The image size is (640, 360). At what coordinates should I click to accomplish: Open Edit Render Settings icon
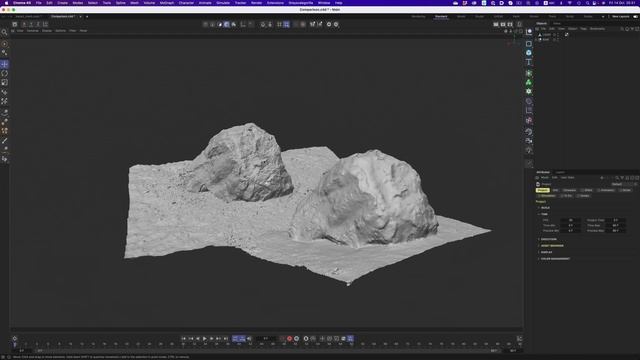tap(510, 24)
